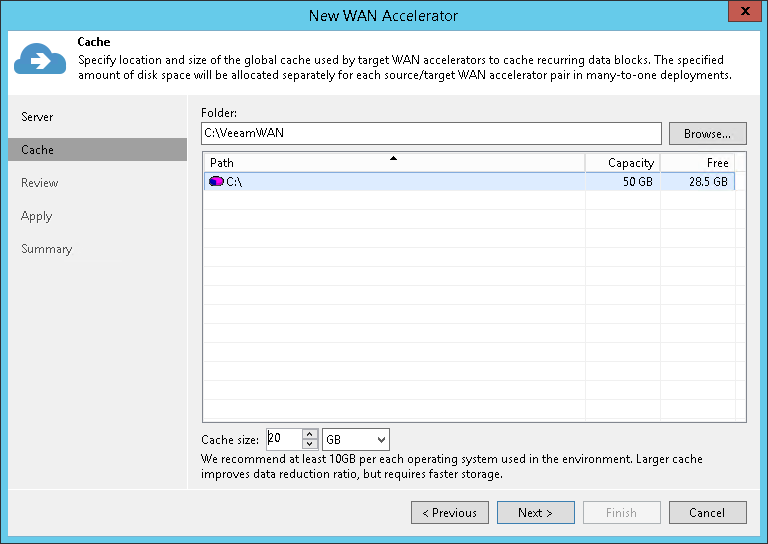Viewport: 768px width, 544px height.
Task: Open the Review step
Action: [x=39, y=183]
